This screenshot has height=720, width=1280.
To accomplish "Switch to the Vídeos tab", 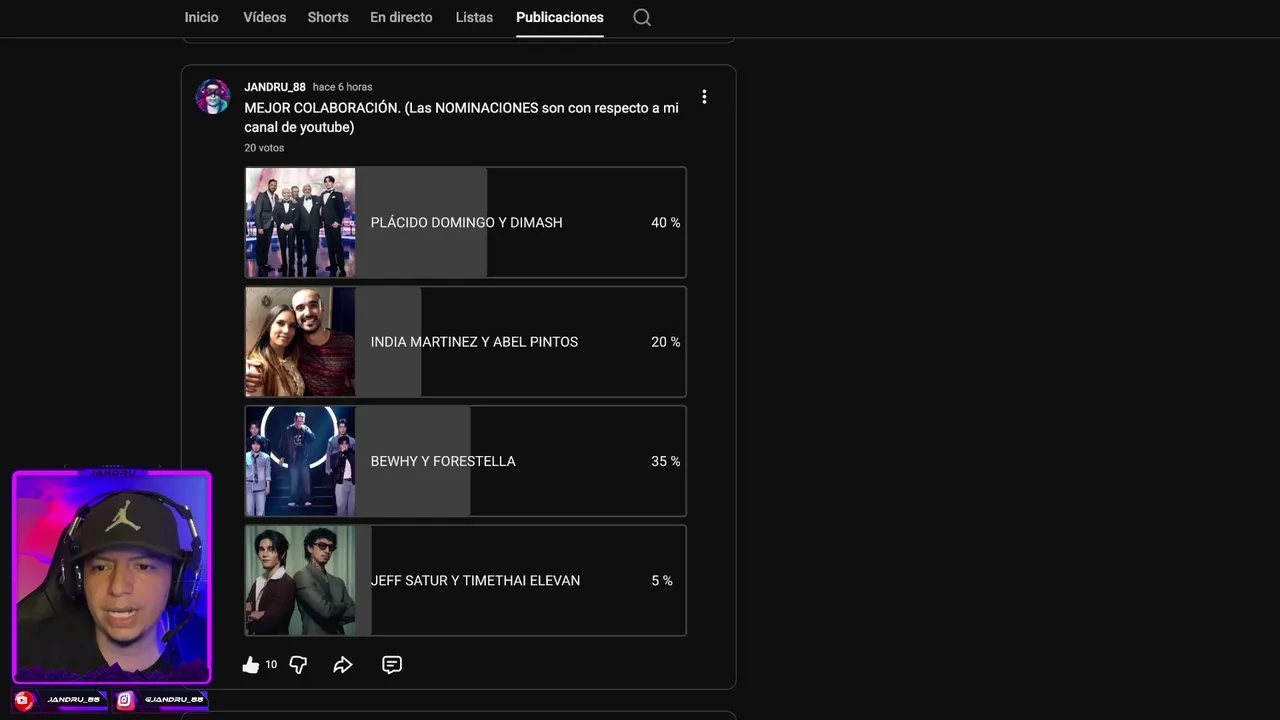I will 264,17.
